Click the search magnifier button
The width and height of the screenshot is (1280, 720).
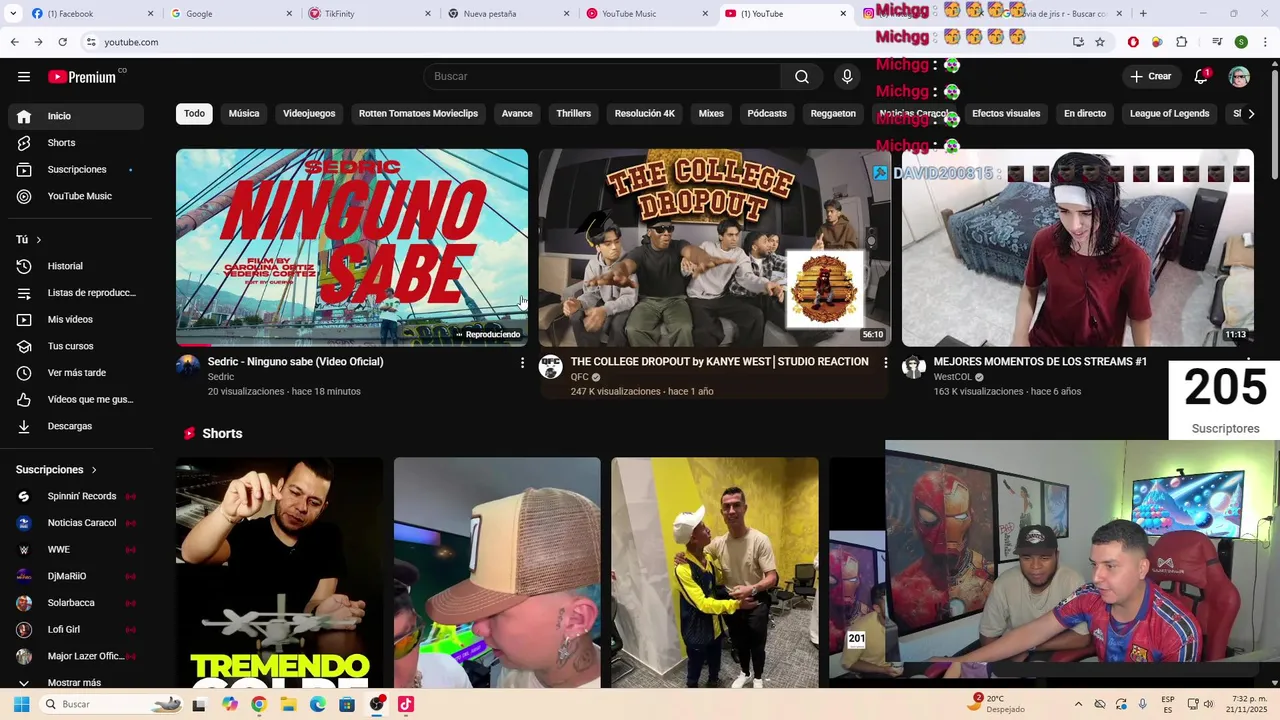[x=802, y=77]
